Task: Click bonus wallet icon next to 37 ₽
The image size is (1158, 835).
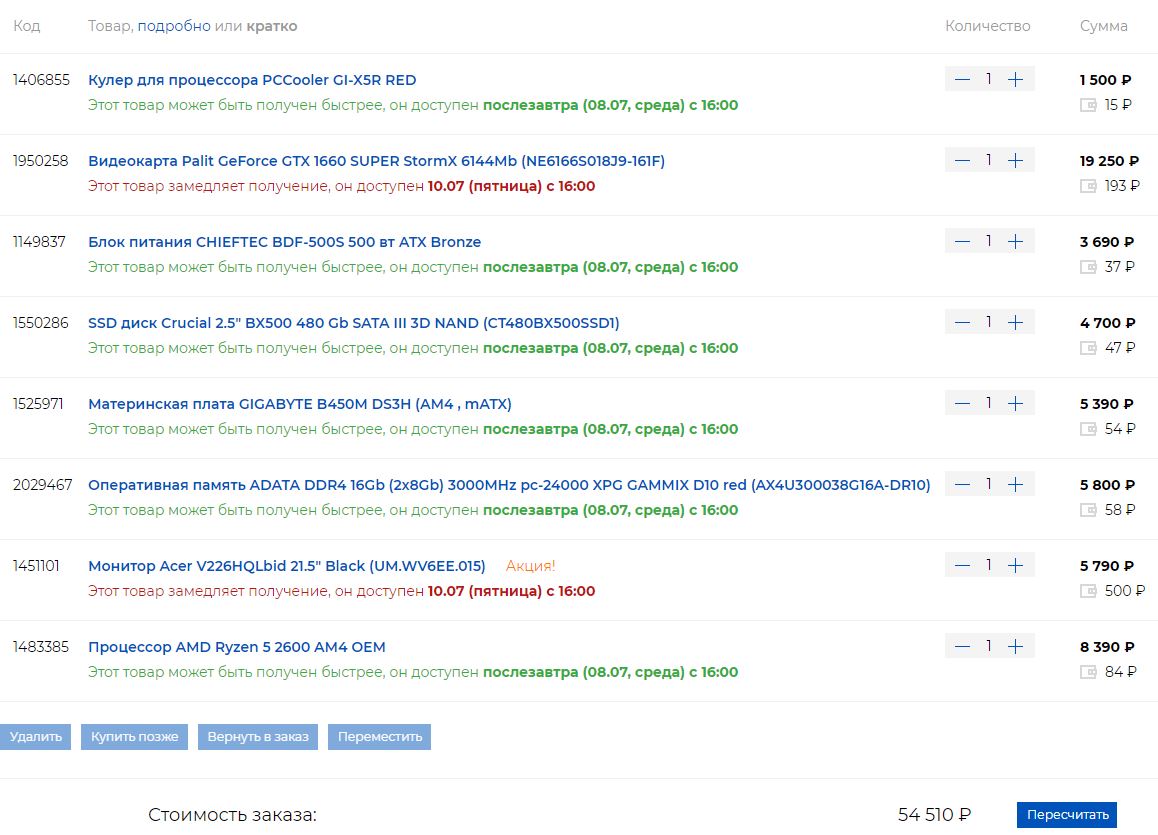Action: click(x=1088, y=267)
